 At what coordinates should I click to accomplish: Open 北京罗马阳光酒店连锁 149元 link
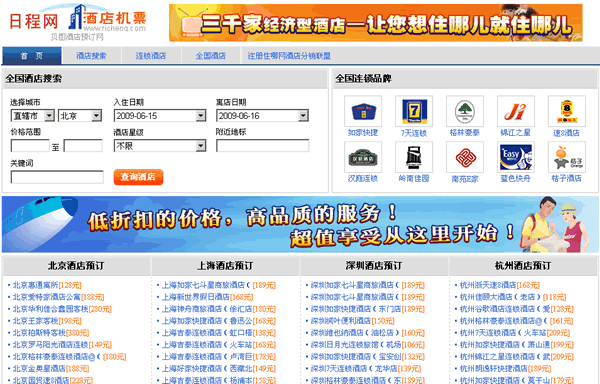pos(62,345)
